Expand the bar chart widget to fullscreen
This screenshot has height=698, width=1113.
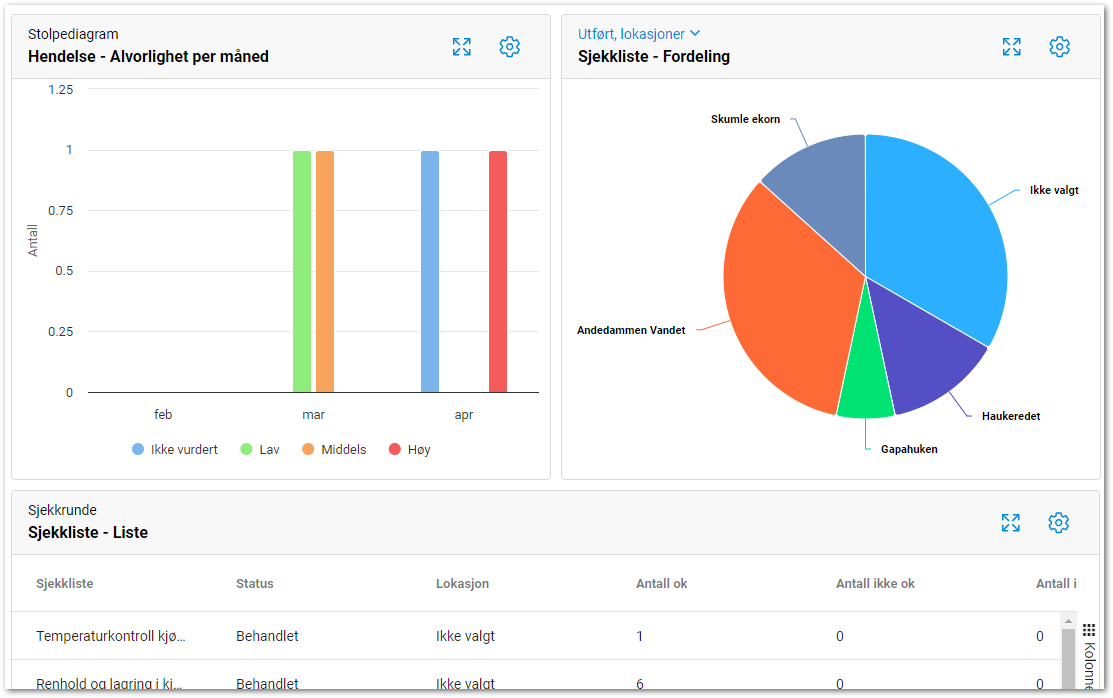(461, 47)
